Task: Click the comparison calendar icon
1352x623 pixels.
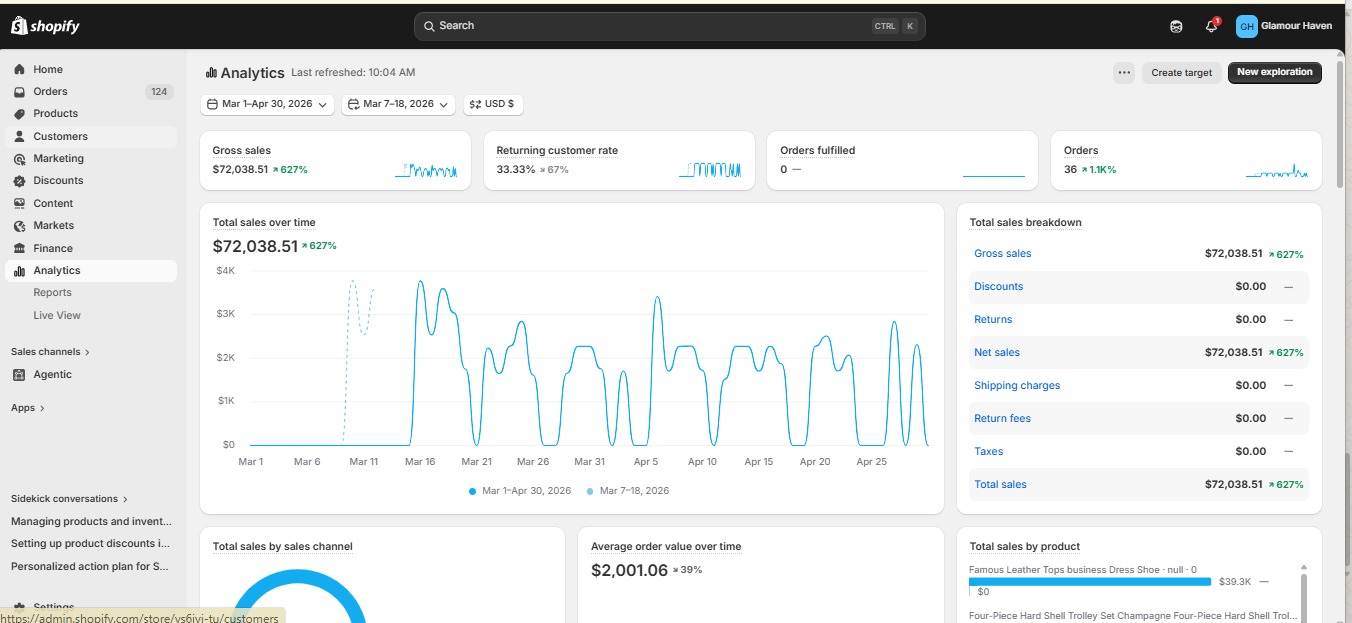Action: pyautogui.click(x=353, y=104)
